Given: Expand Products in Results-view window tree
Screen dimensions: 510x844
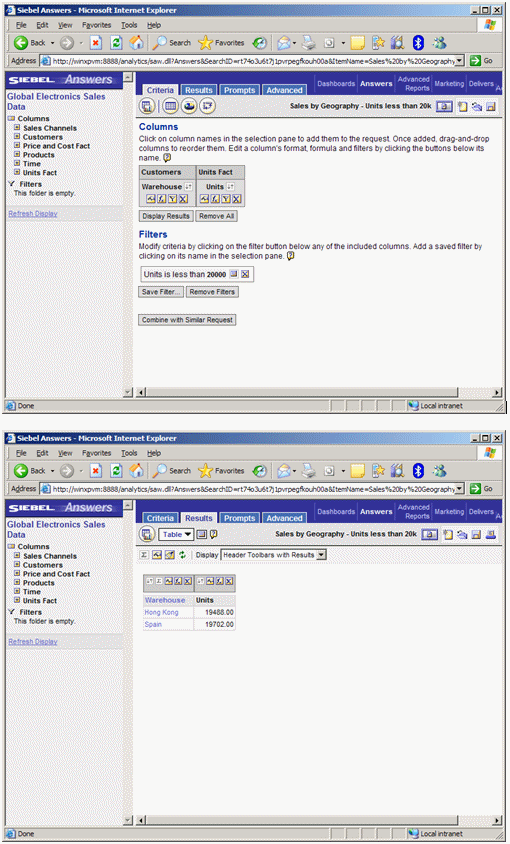Looking at the screenshot, I should coord(17,582).
